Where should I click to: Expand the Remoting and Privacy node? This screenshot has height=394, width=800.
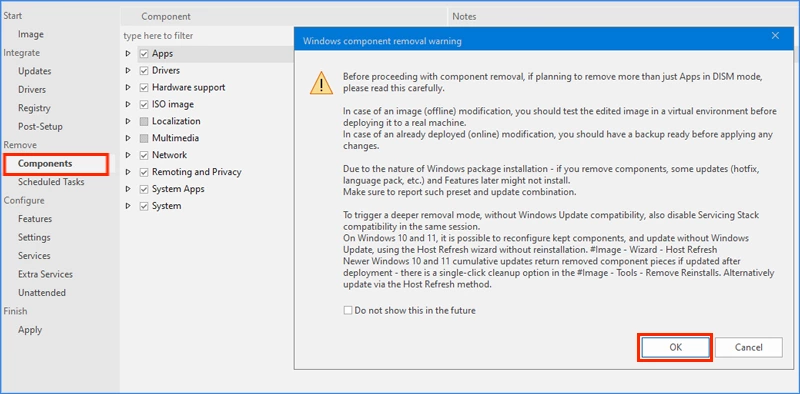point(128,172)
